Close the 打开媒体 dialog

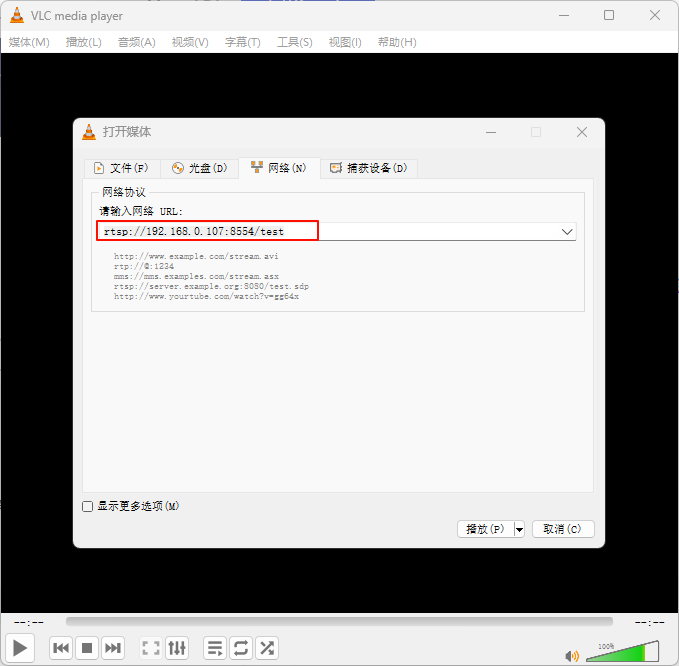coord(582,132)
